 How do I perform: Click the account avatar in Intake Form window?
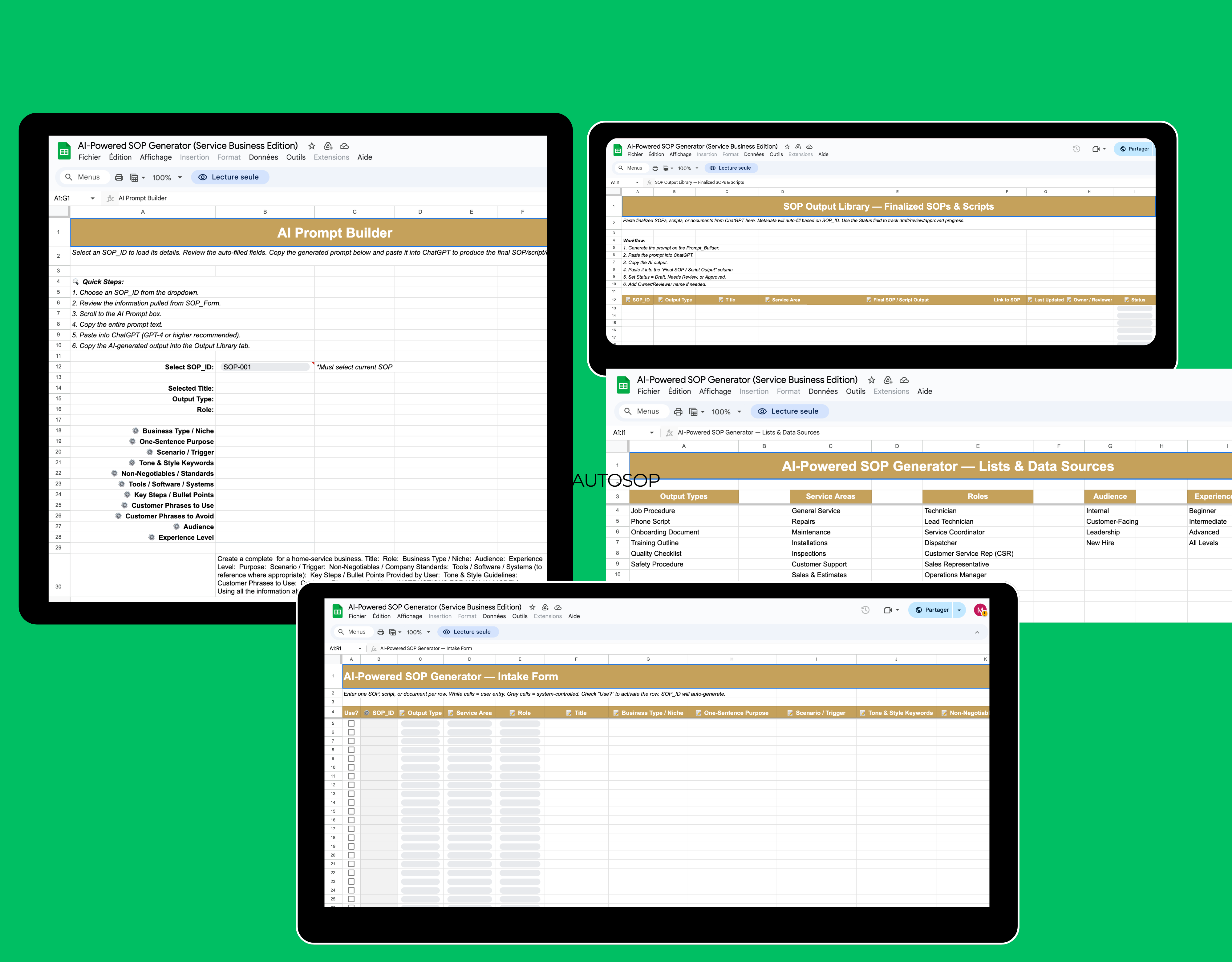coord(980,610)
